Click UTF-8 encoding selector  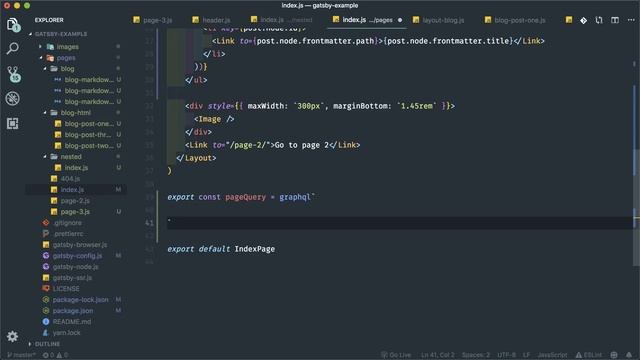pyautogui.click(x=507, y=355)
